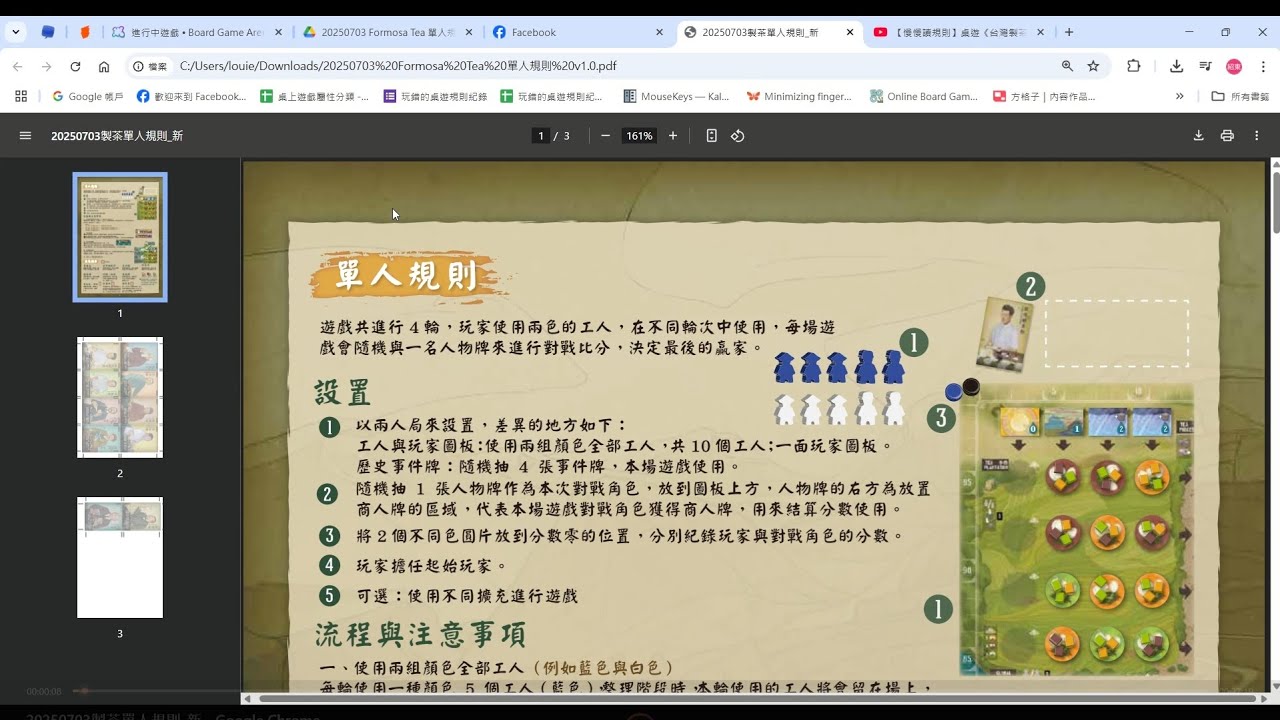Open the apps grid in bookmarks bar

pos(21,96)
